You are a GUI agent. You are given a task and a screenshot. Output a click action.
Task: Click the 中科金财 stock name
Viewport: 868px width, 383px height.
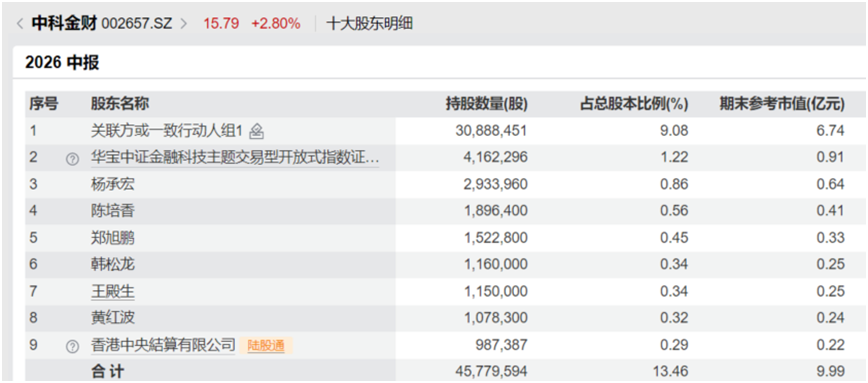[x=64, y=24]
